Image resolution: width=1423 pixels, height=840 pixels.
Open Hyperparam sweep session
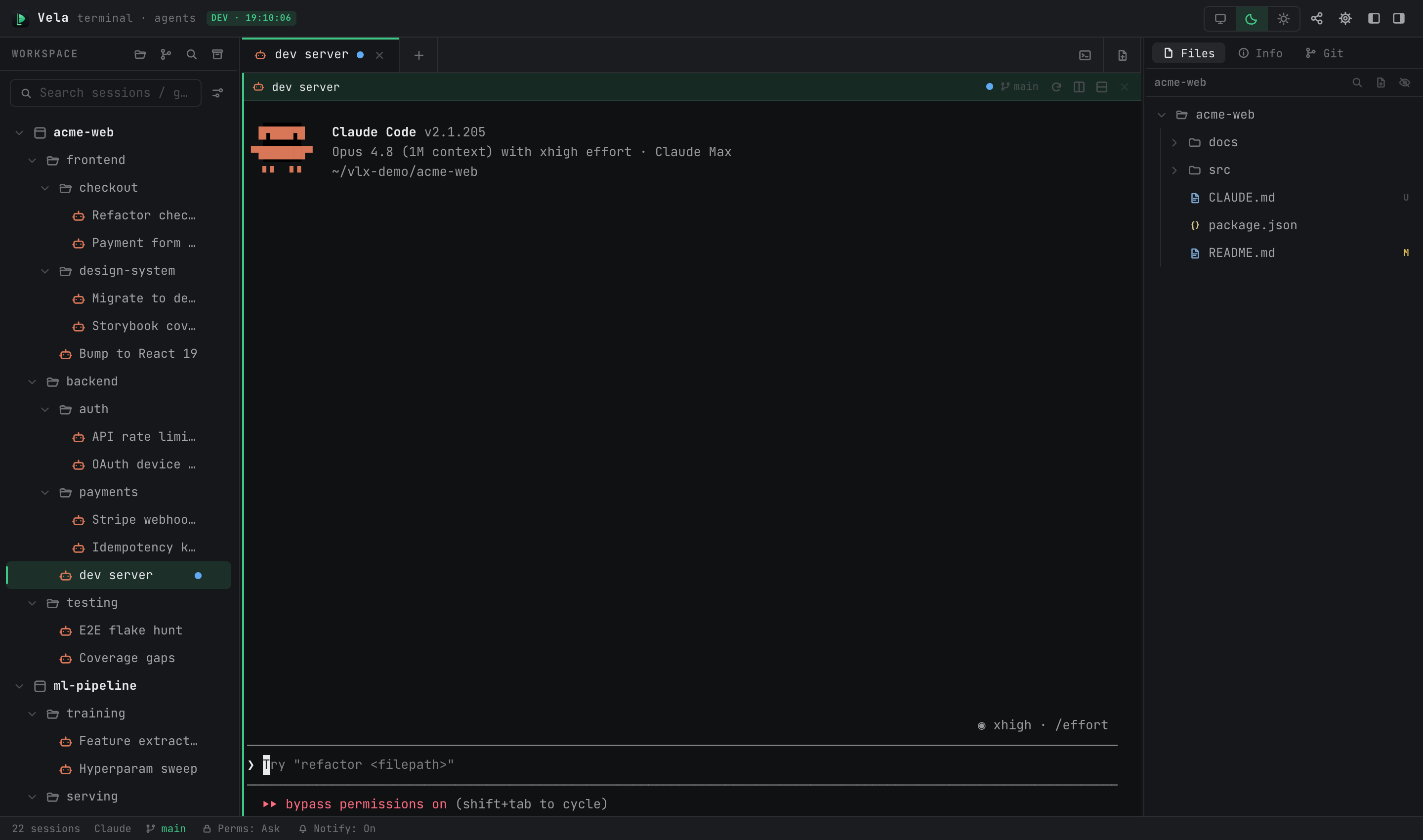coord(118,769)
